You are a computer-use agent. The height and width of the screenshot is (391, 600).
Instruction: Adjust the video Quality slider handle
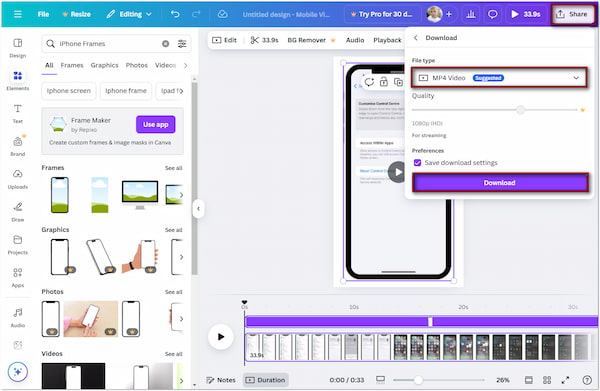tap(520, 110)
